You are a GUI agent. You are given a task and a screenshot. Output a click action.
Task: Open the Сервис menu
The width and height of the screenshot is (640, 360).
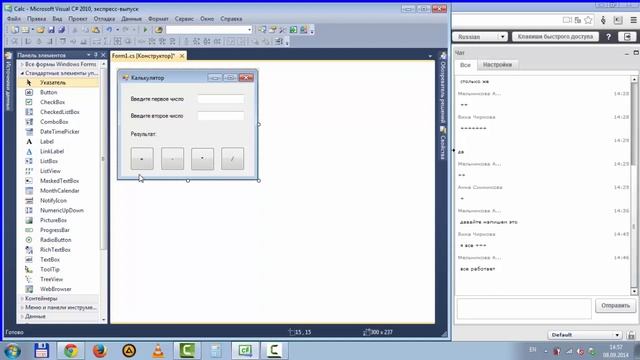tap(184, 19)
